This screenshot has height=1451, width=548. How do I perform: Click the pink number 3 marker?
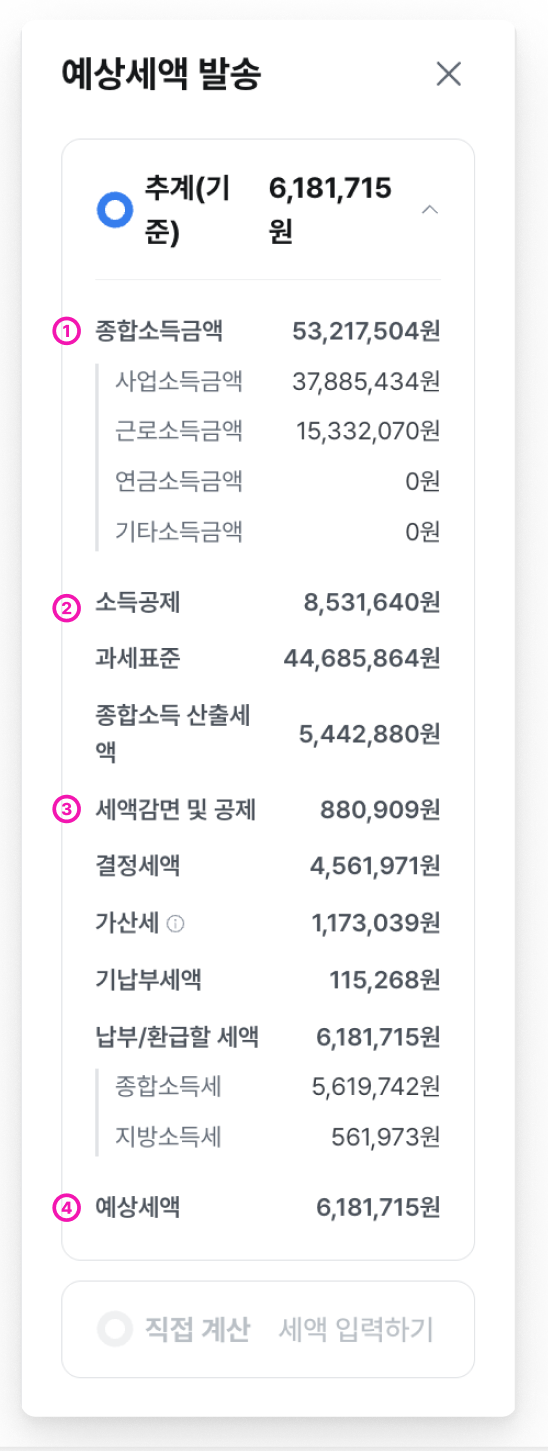point(67,811)
